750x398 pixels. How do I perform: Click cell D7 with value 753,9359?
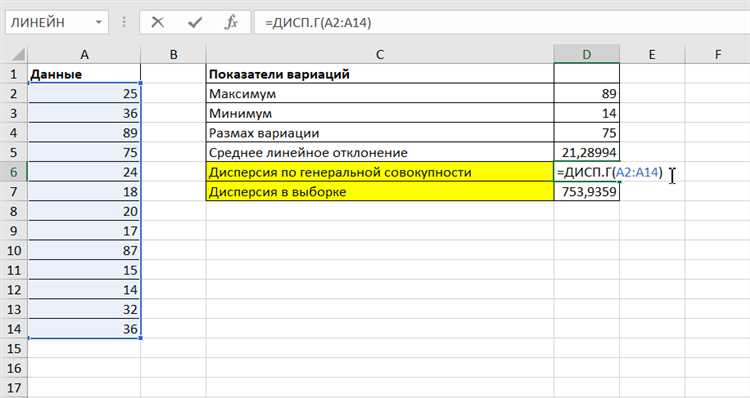586,192
